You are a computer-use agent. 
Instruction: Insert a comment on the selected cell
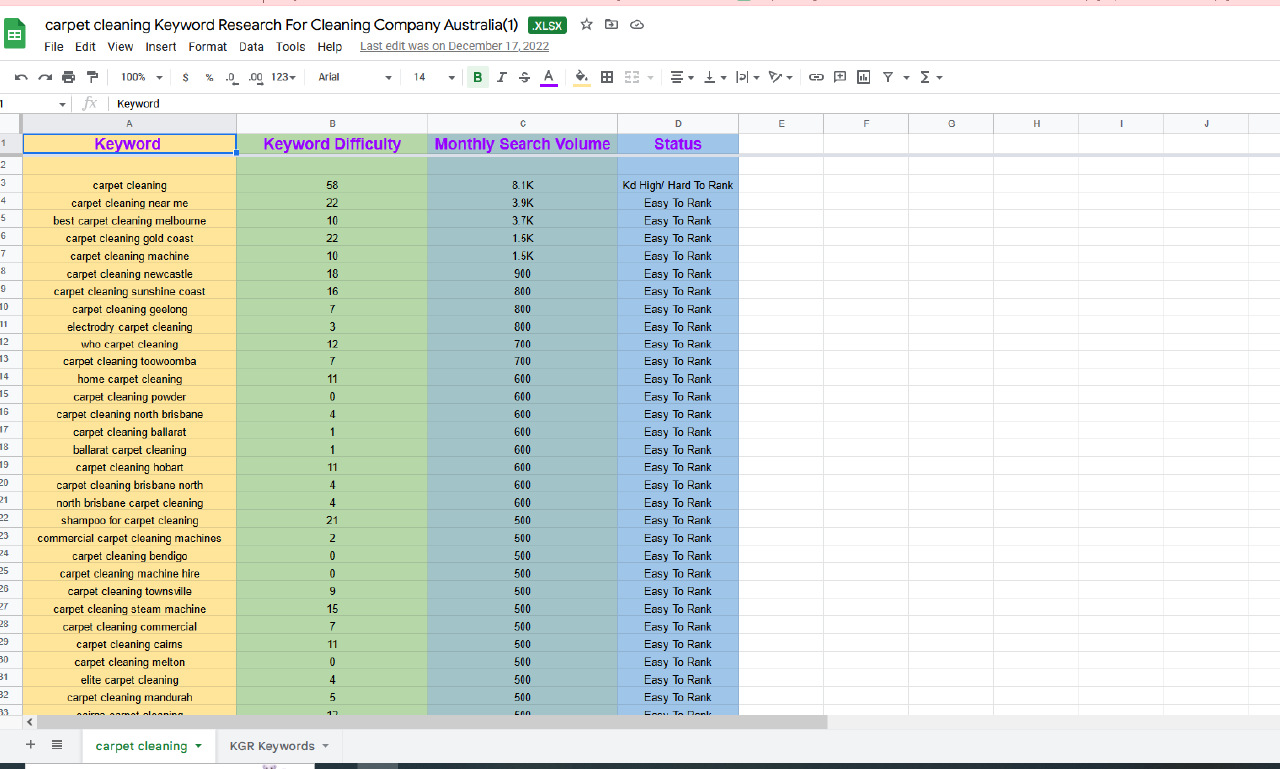[x=840, y=77]
